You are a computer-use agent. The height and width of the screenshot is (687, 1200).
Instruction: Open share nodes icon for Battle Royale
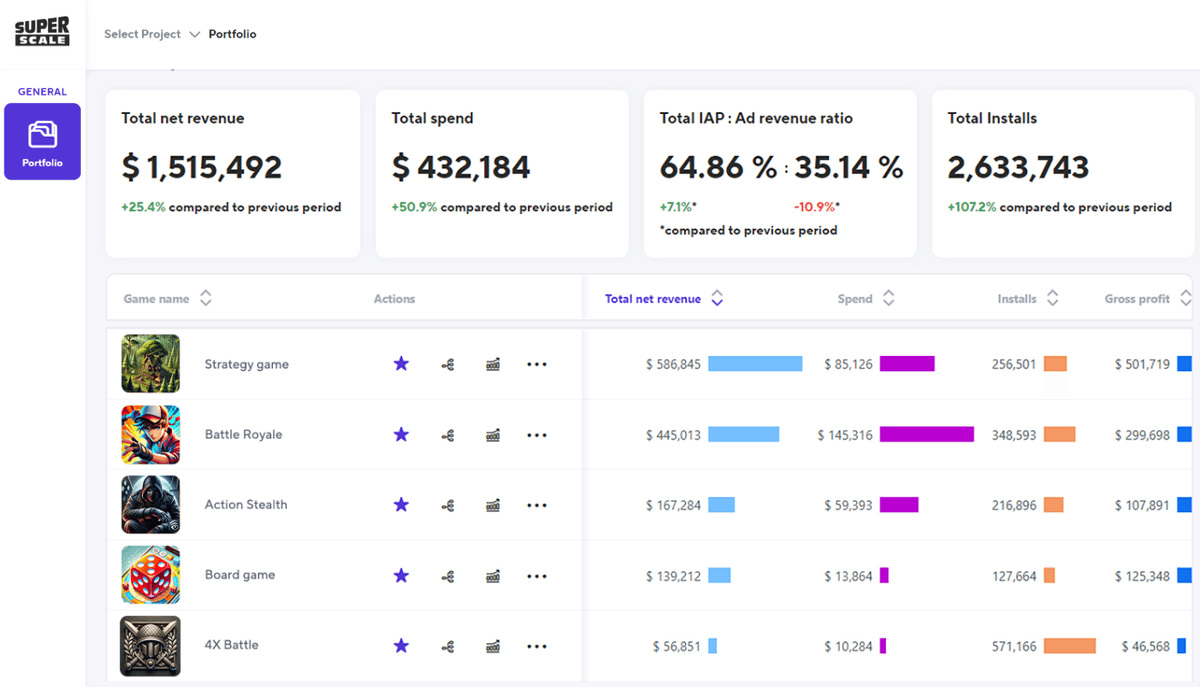tap(448, 435)
